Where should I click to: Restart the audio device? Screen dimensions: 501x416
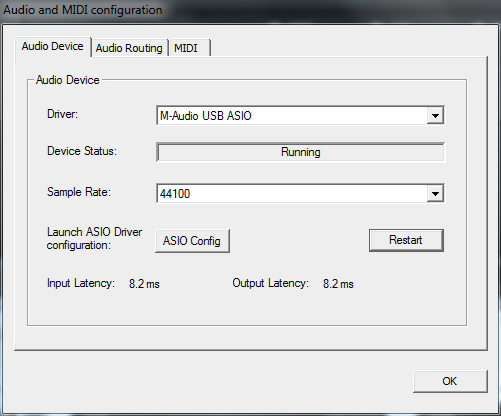pos(406,240)
